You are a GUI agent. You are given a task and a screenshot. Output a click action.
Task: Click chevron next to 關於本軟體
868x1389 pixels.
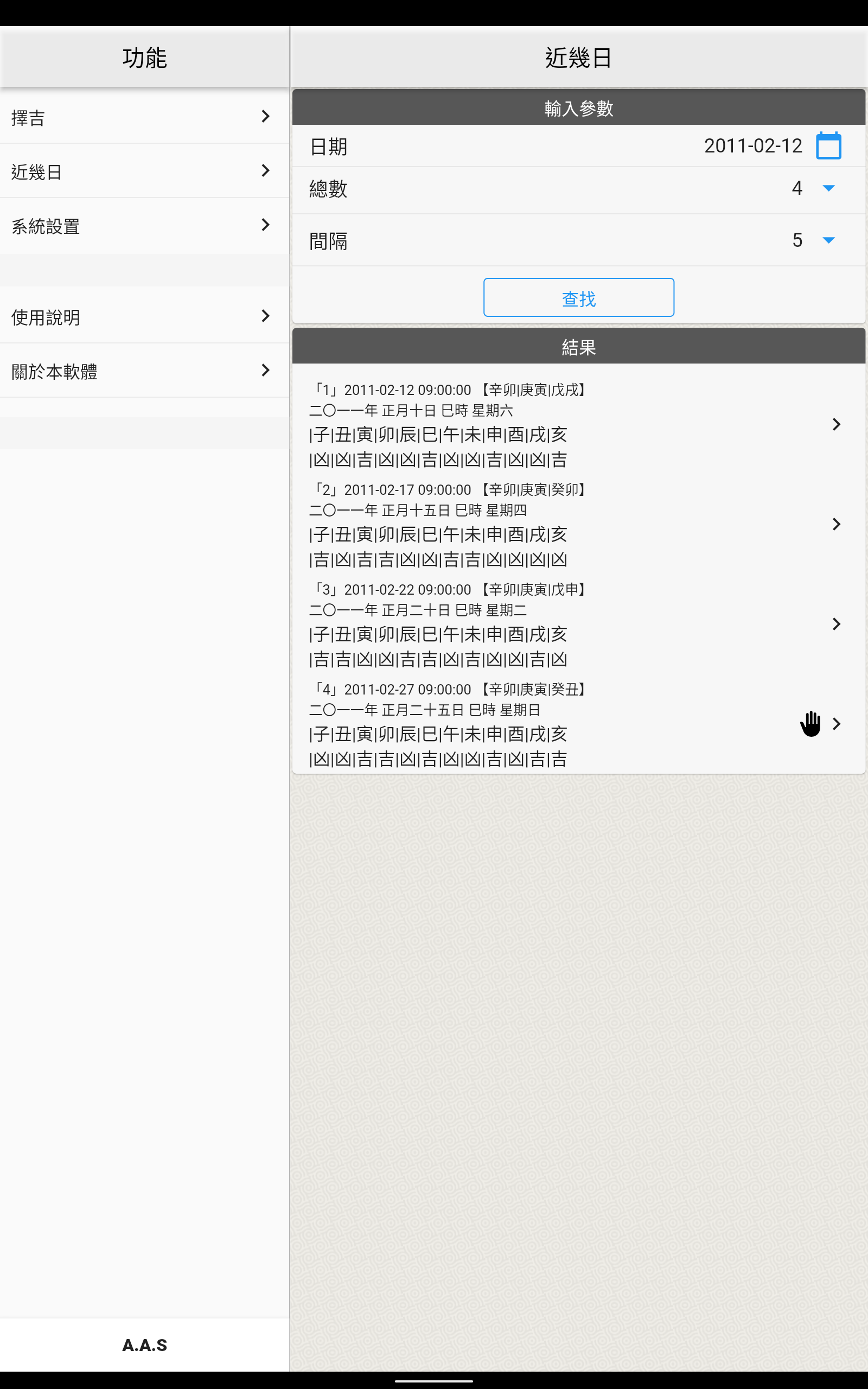[265, 370]
